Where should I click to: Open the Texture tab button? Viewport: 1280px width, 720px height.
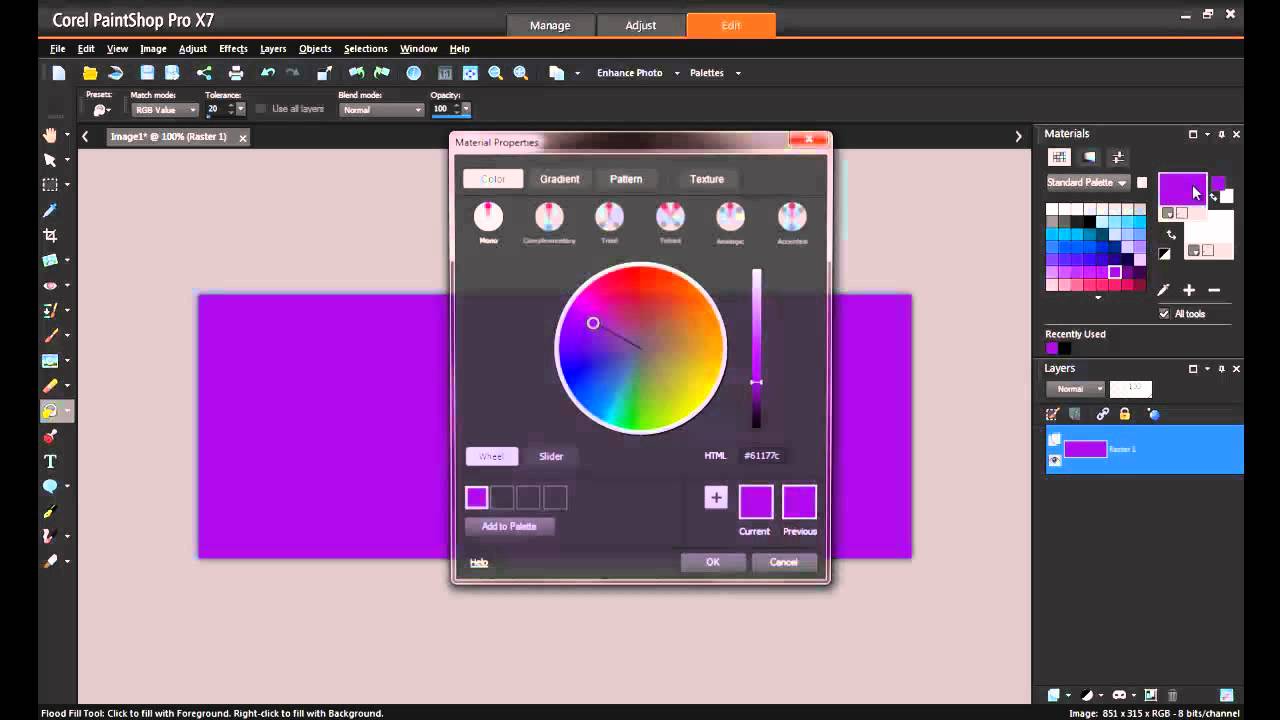pos(707,179)
